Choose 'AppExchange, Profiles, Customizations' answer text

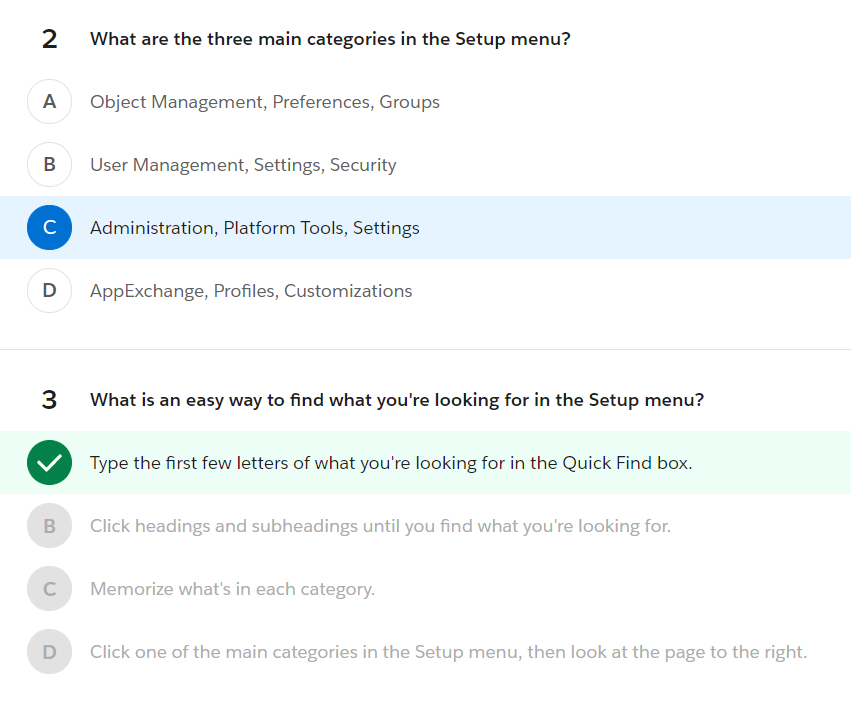[251, 291]
